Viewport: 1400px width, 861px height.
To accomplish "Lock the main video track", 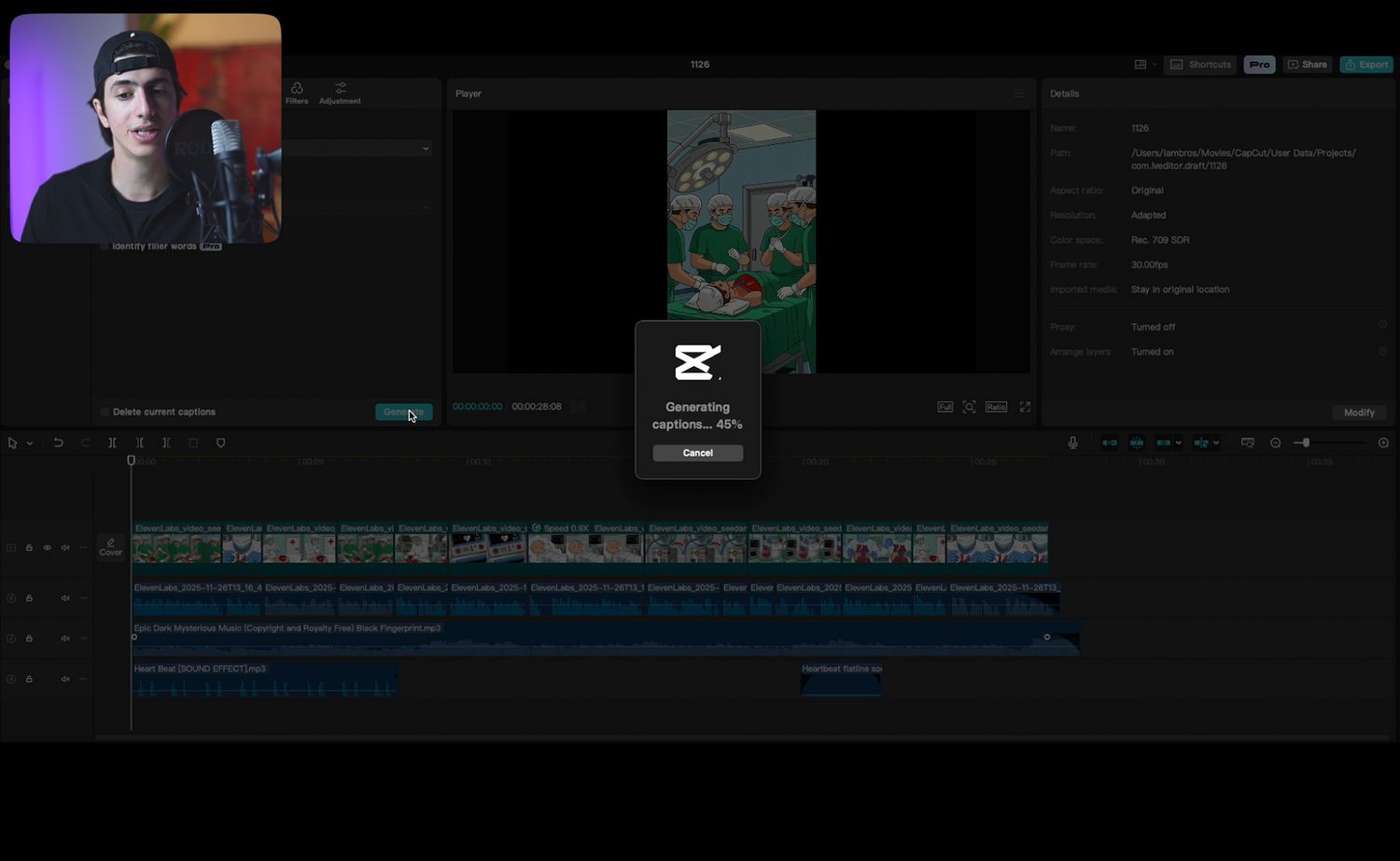I will [29, 548].
